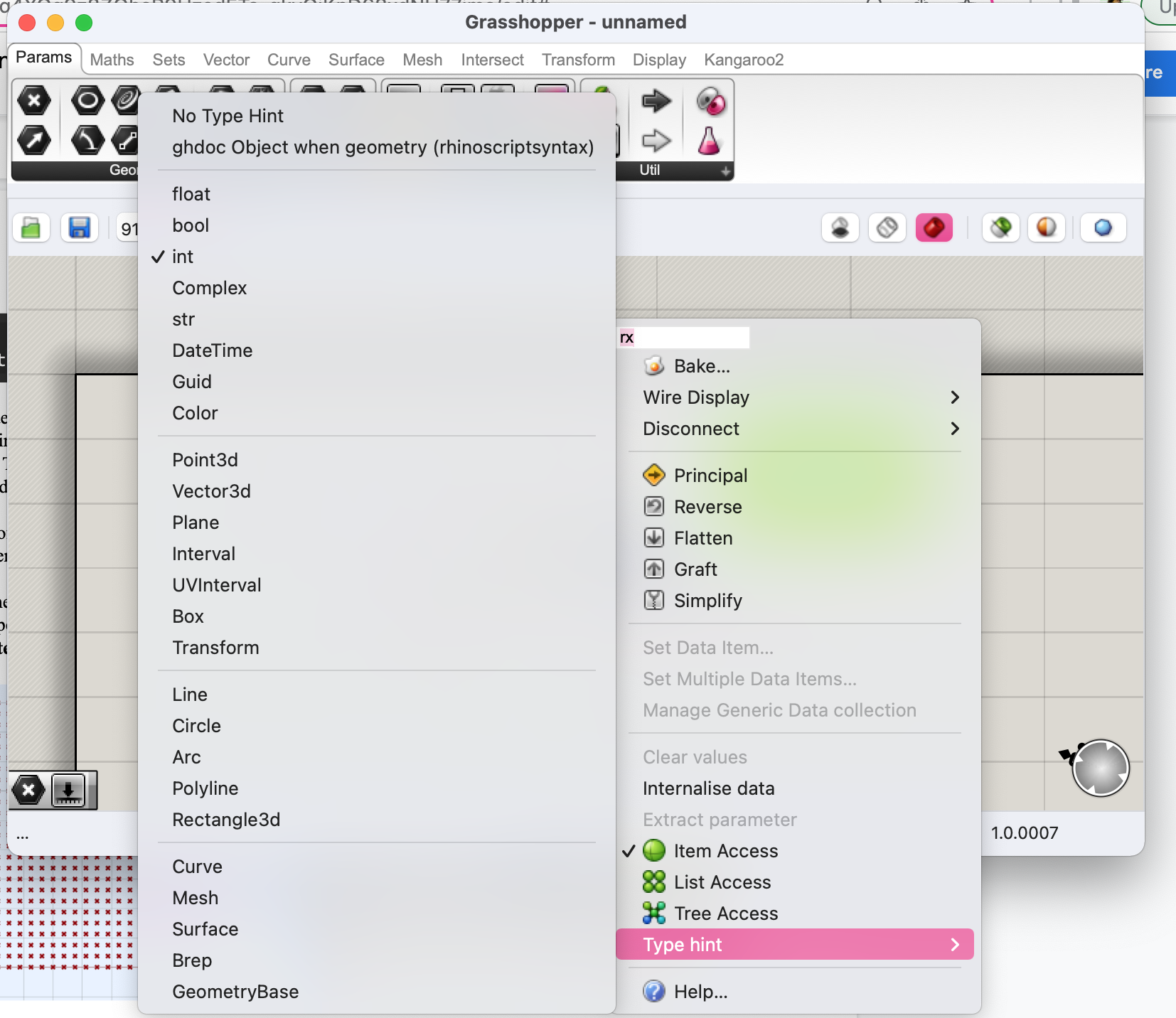Enable wireframe preview mode icon
Viewport: 1176px width, 1018px height.
[x=887, y=228]
